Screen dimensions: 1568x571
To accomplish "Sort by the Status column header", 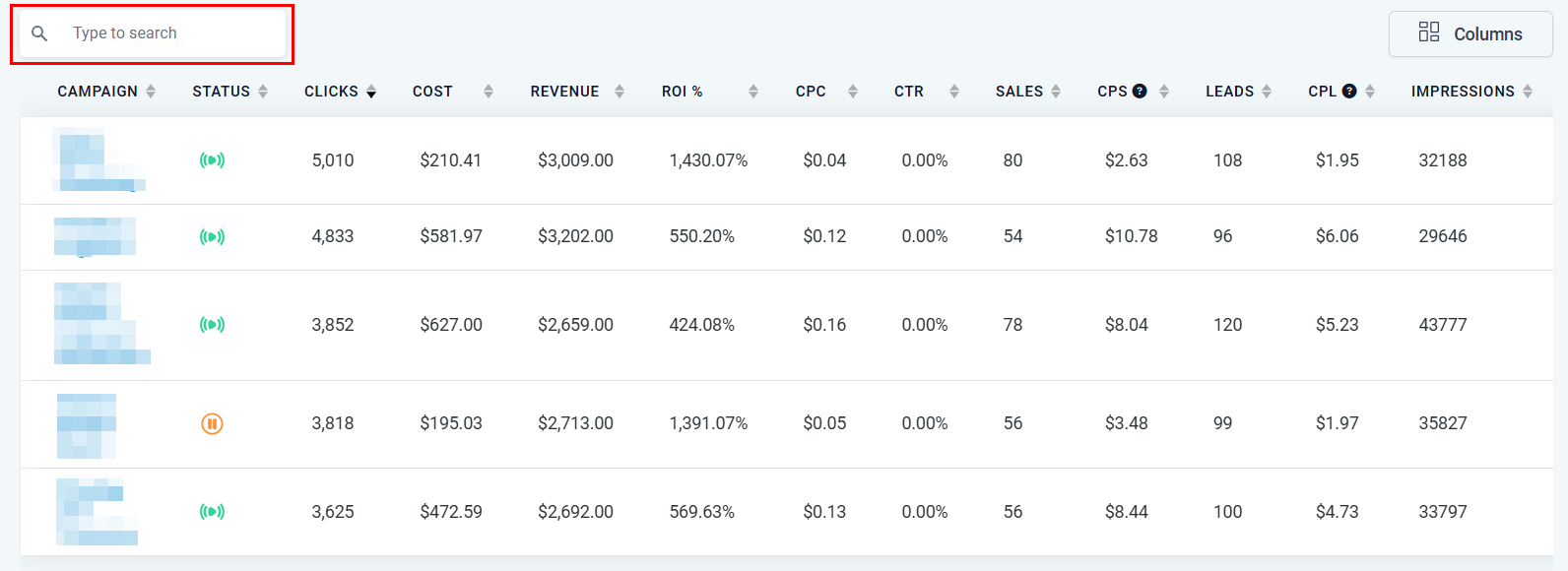I will [221, 92].
